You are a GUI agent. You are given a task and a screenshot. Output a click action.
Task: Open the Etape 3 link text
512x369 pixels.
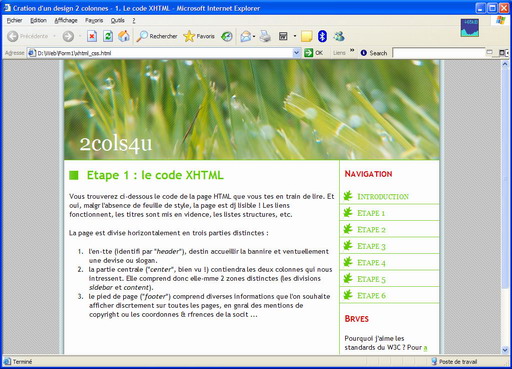point(371,246)
